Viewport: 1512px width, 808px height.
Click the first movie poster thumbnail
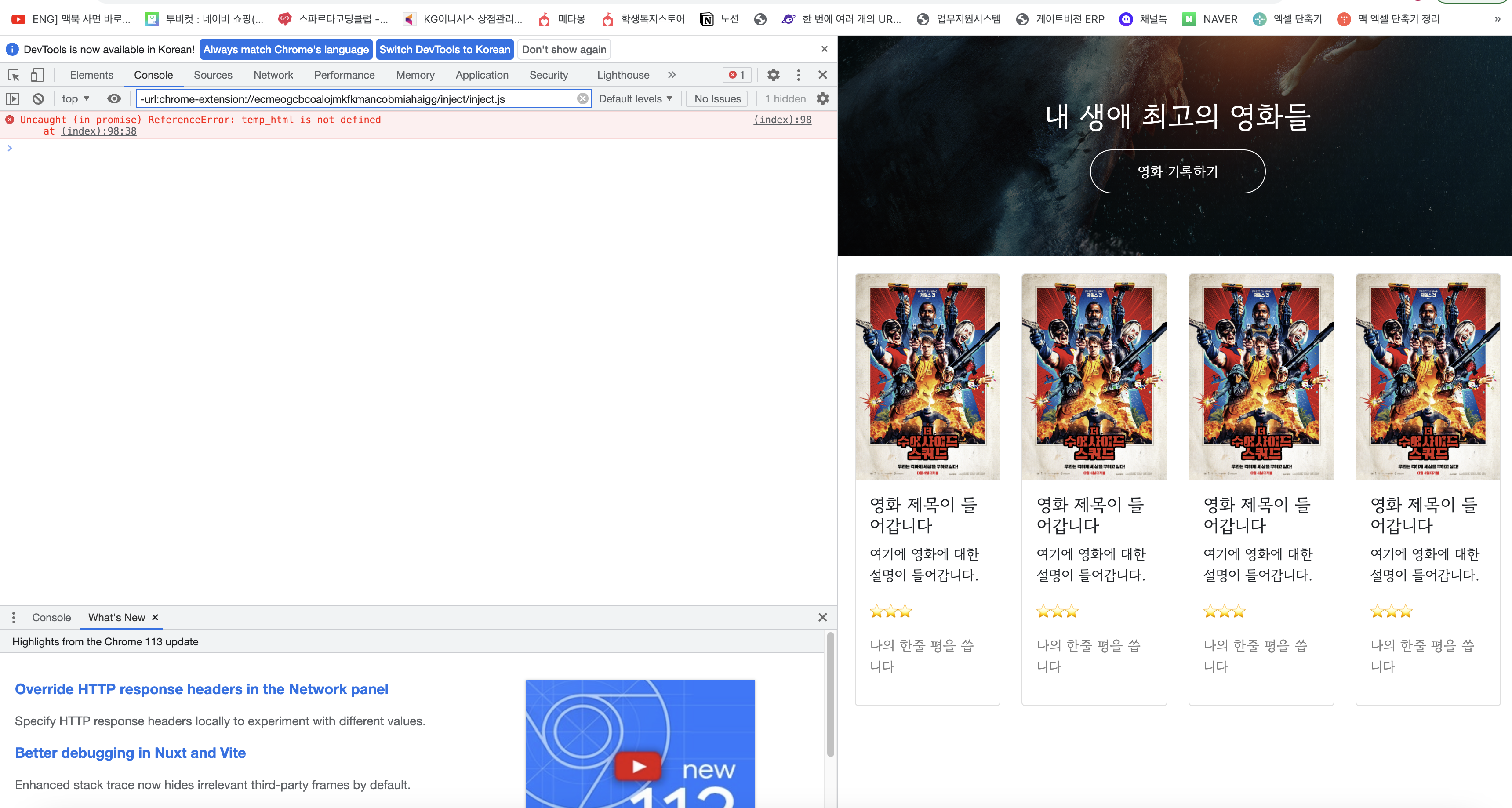click(927, 377)
